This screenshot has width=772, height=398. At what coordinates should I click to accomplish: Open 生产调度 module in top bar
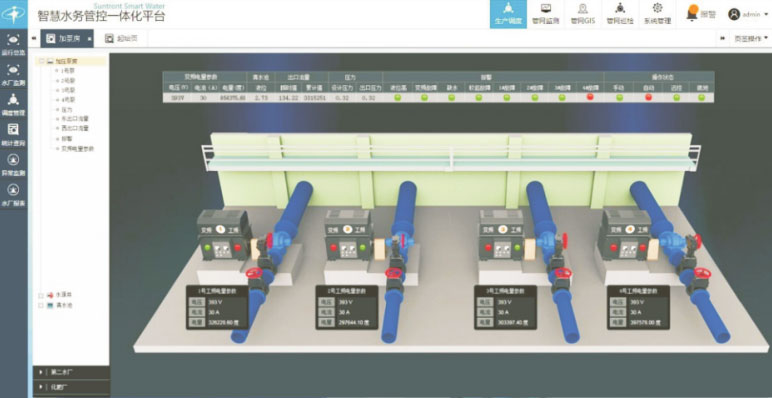508,14
